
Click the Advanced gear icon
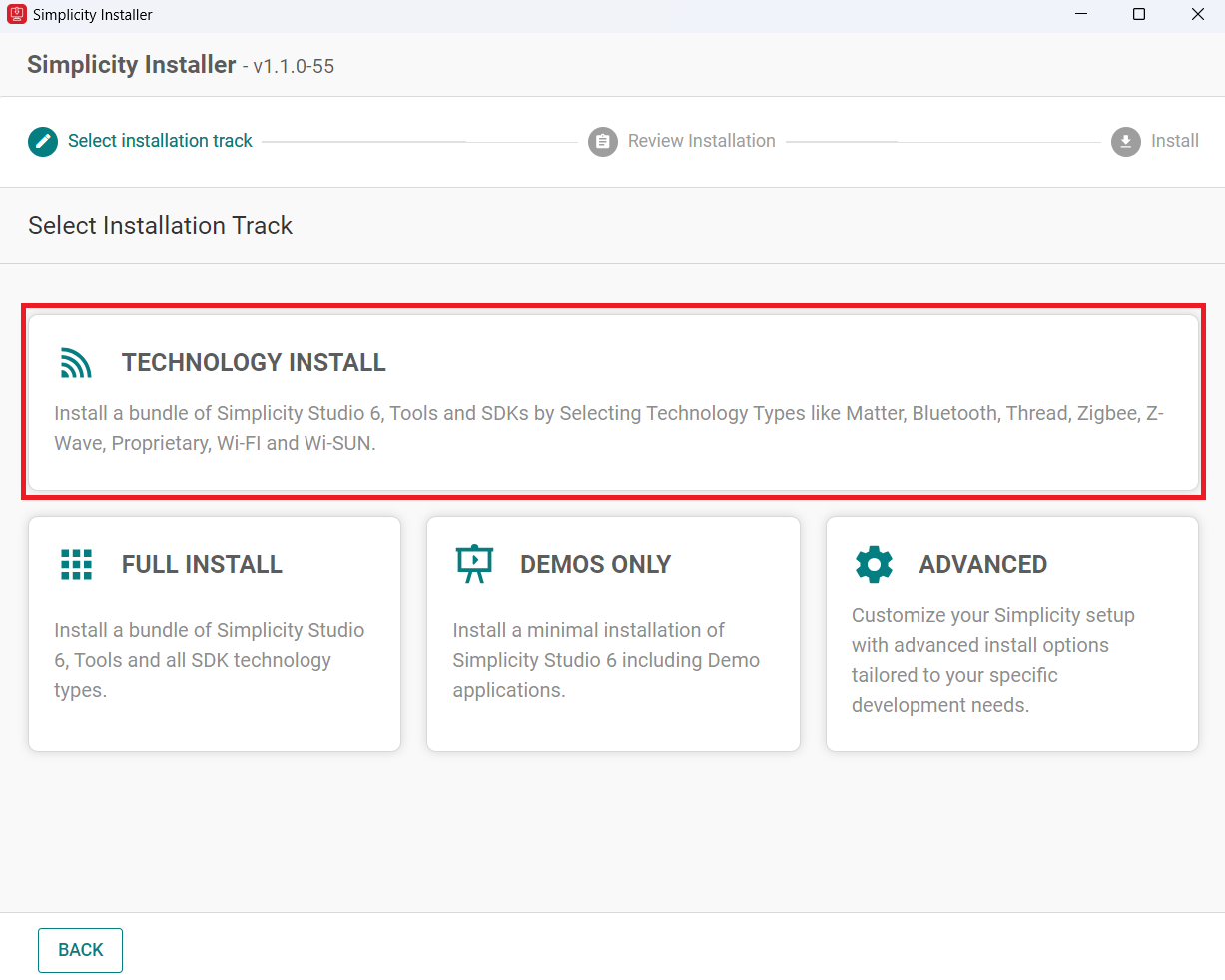874,564
